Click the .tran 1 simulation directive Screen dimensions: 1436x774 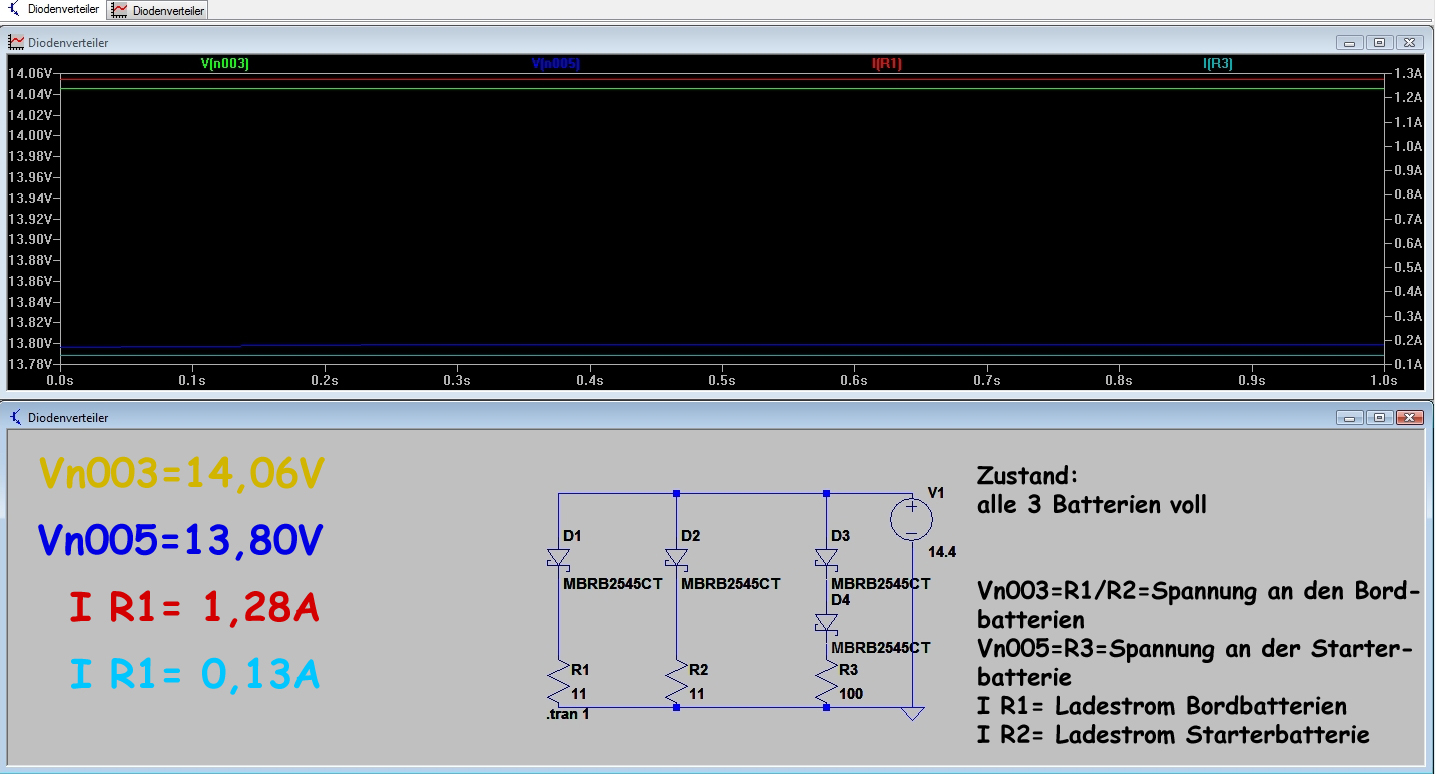coord(567,715)
